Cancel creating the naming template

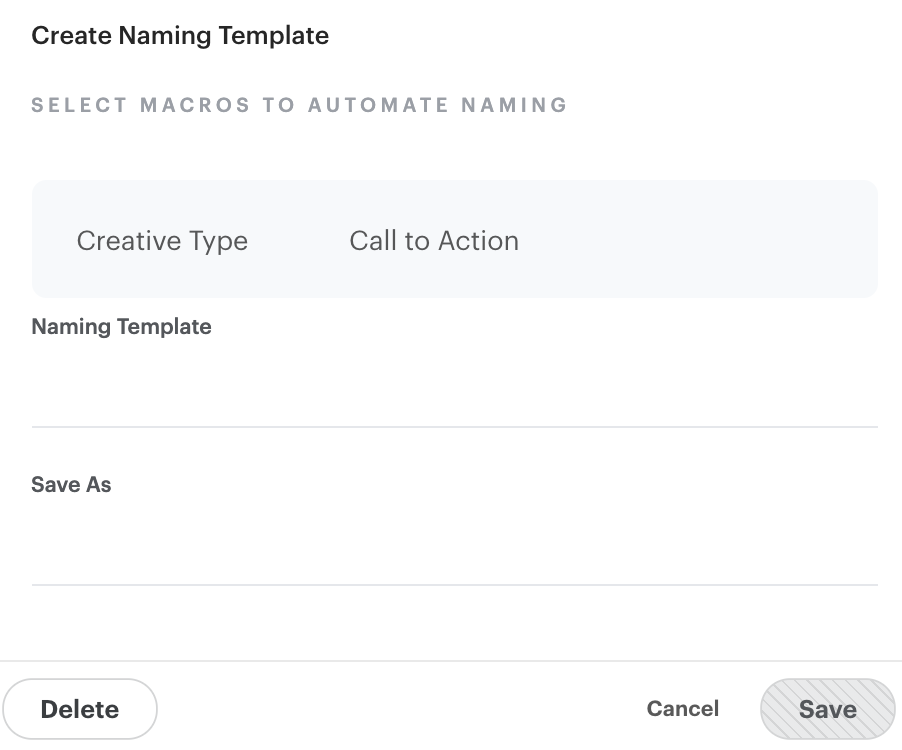point(682,708)
